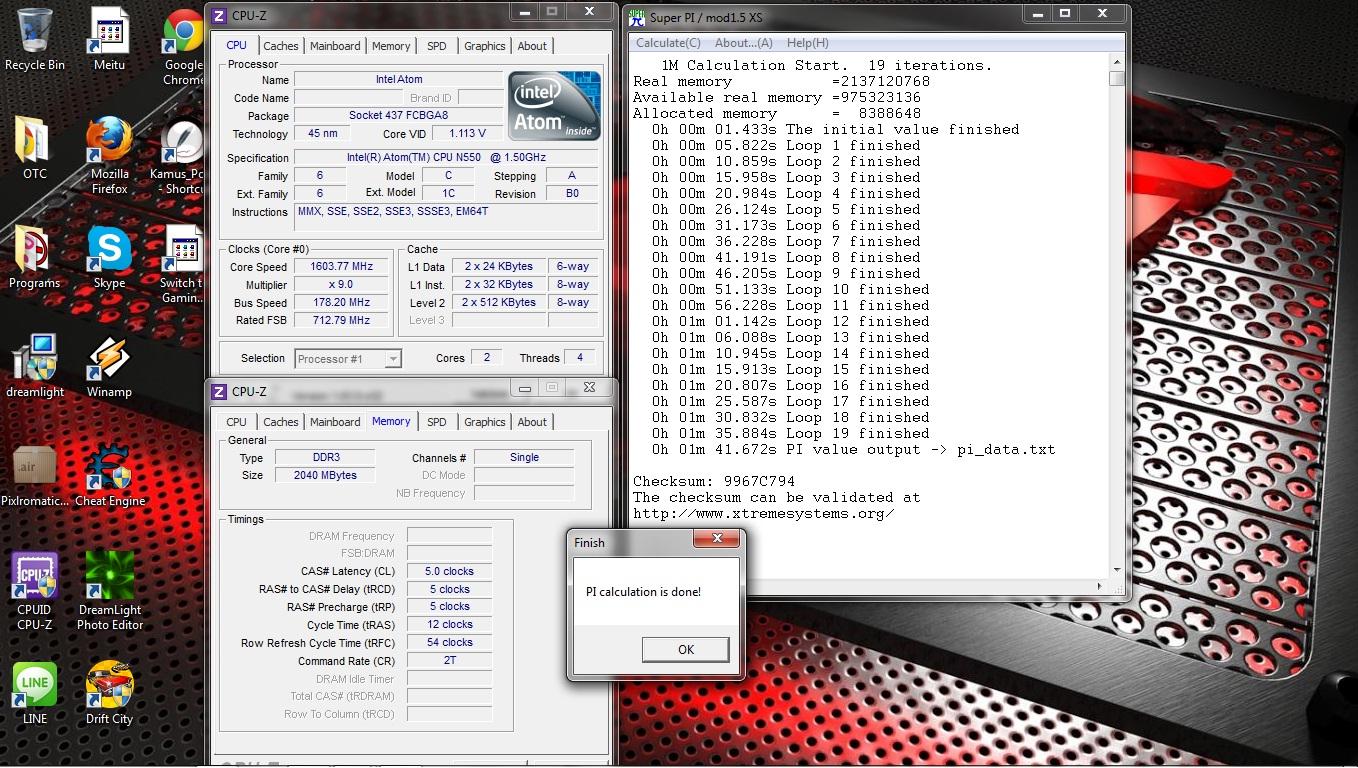
Task: Click the PI value output pi_data.txt line
Action: point(853,449)
